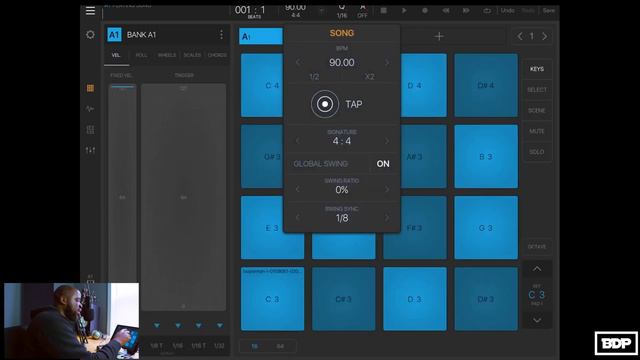Shift octave up with the up chevron
Viewport: 640px width, 360px height.
click(x=537, y=269)
